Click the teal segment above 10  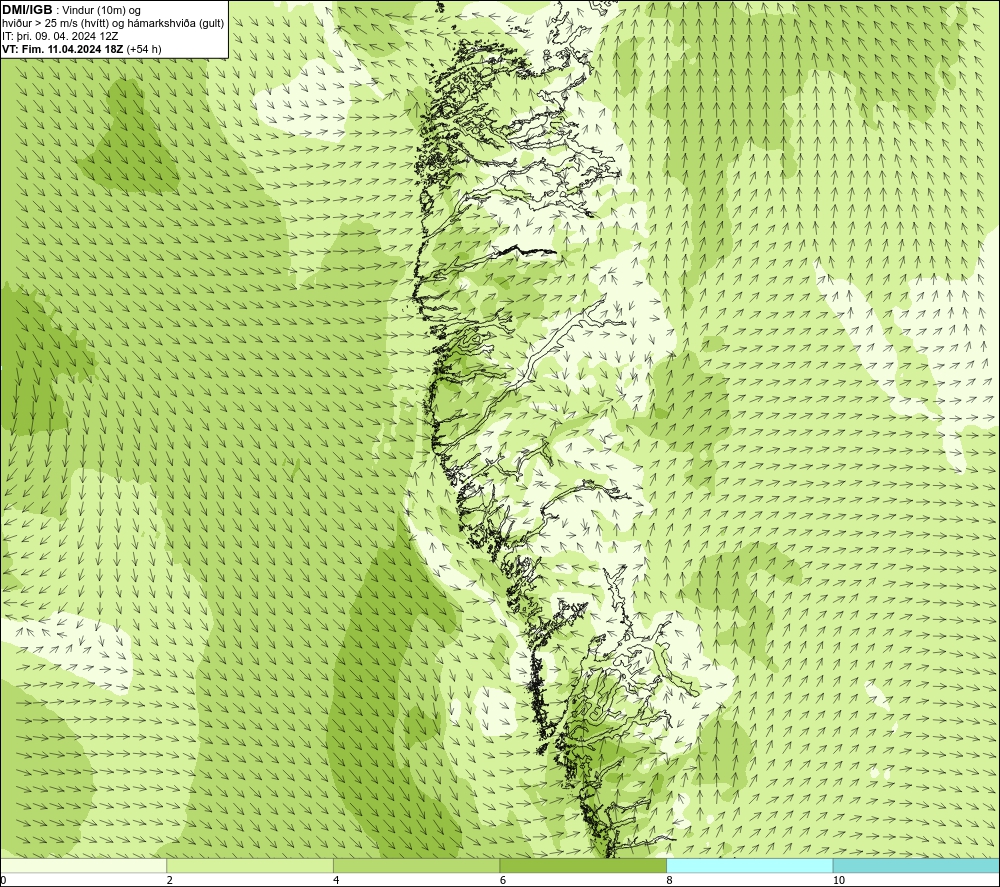pyautogui.click(x=916, y=865)
